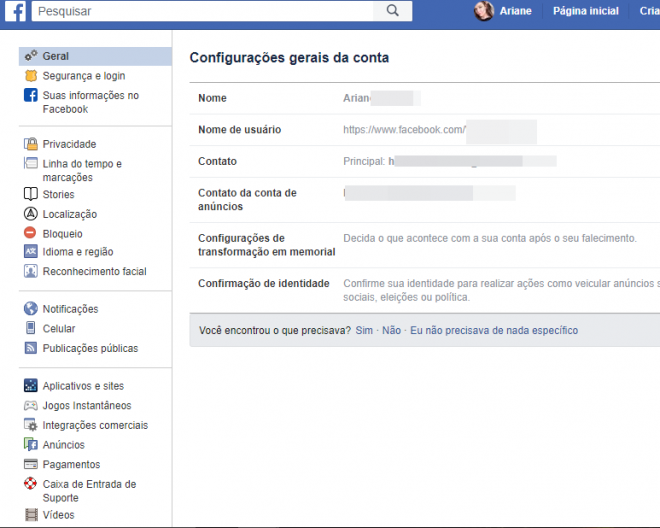The image size is (660, 528).
Task: Click the Privacidade padlock icon
Action: coord(31,144)
